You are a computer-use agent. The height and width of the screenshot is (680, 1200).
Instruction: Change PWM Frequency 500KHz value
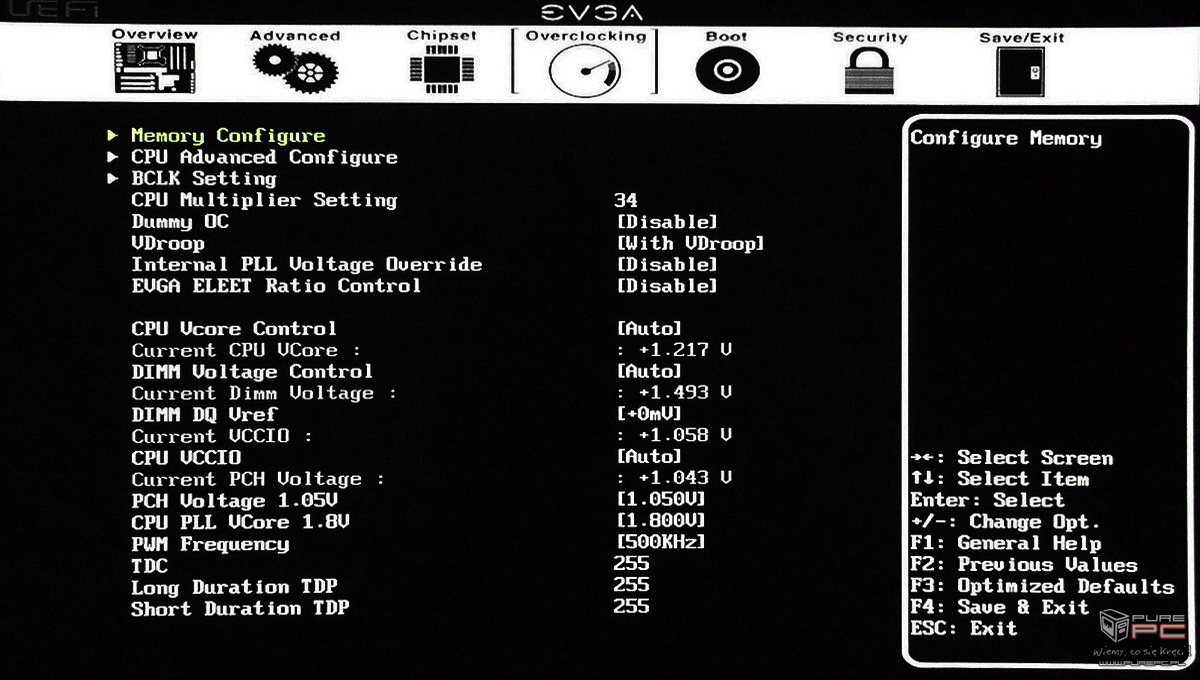point(661,543)
